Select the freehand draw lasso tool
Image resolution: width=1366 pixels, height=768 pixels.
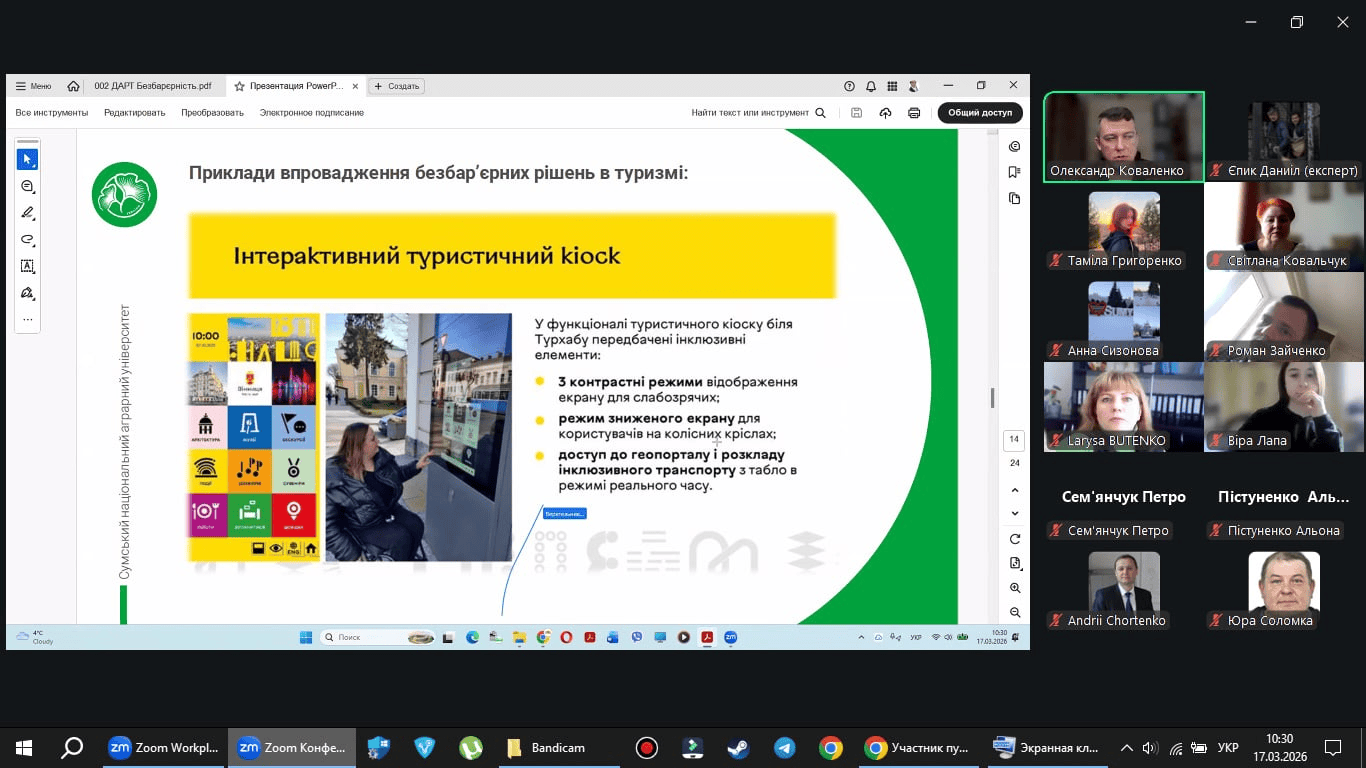(x=27, y=240)
